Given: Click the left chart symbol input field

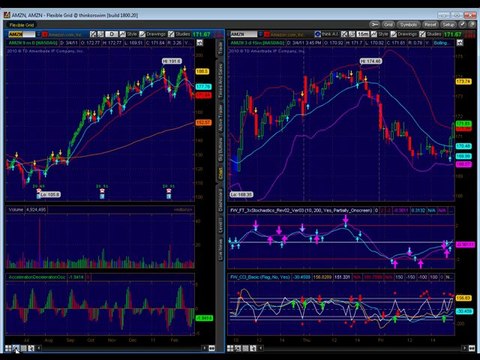Looking at the screenshot, I should point(22,34).
